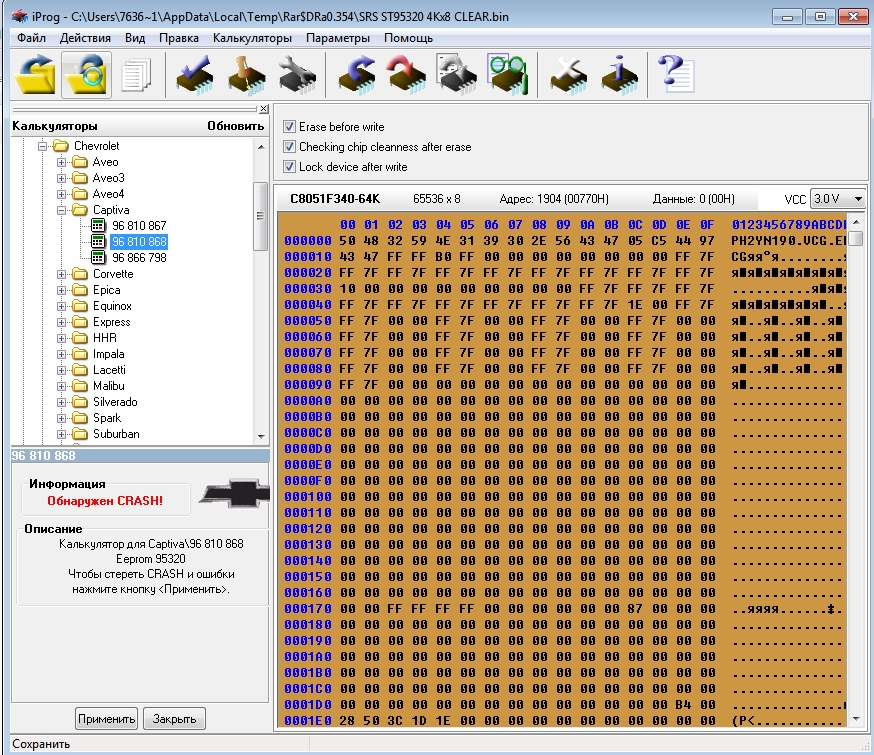Click the Применить button
The image size is (874, 755).
point(106,719)
